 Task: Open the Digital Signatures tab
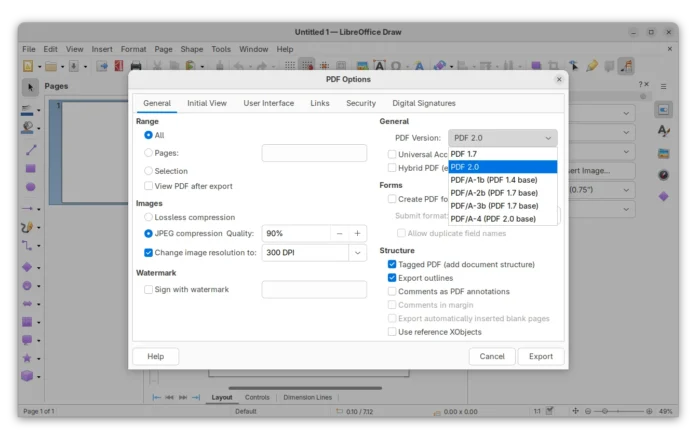tap(423, 103)
